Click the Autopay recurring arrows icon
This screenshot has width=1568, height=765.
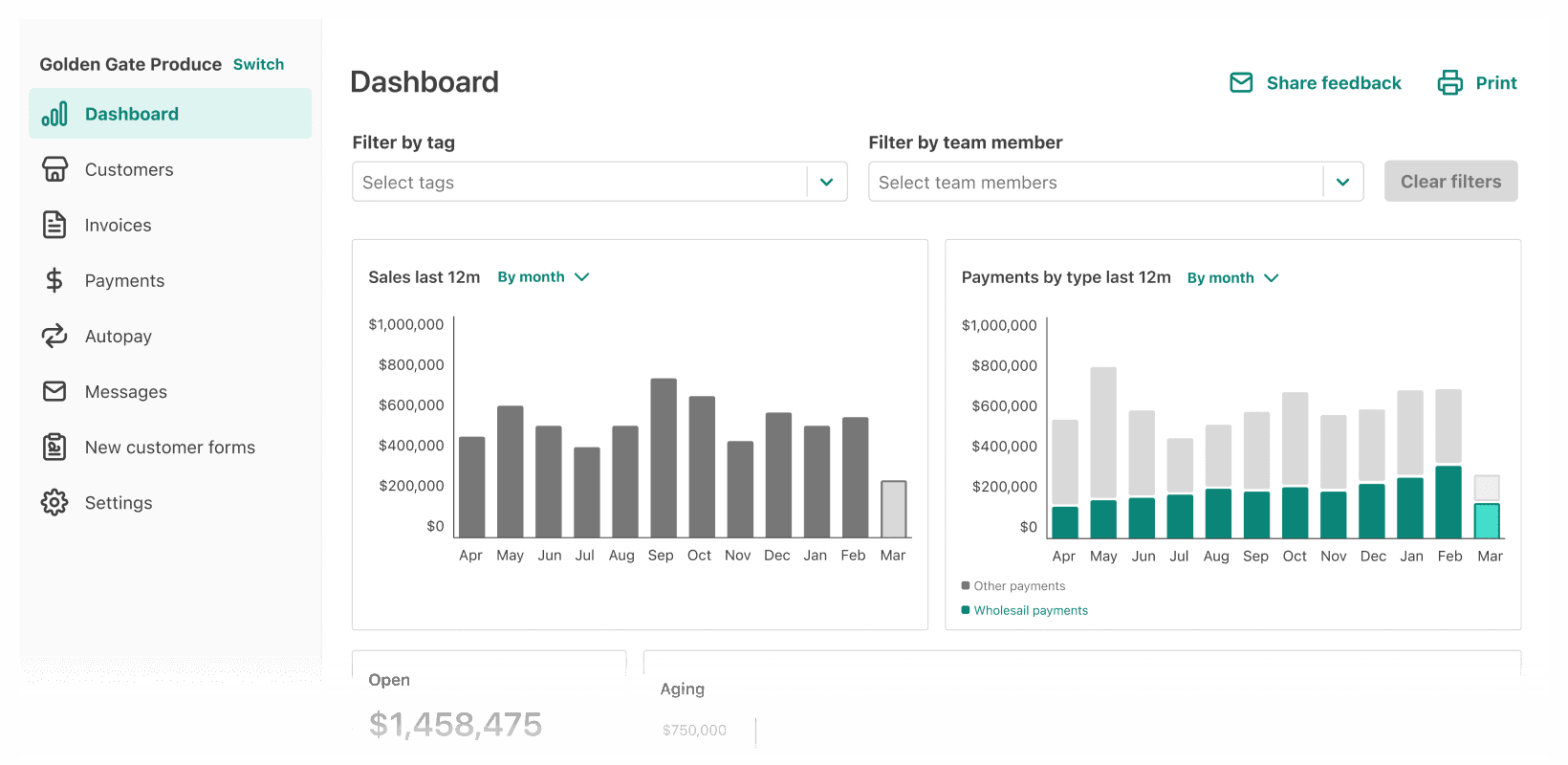coord(54,336)
